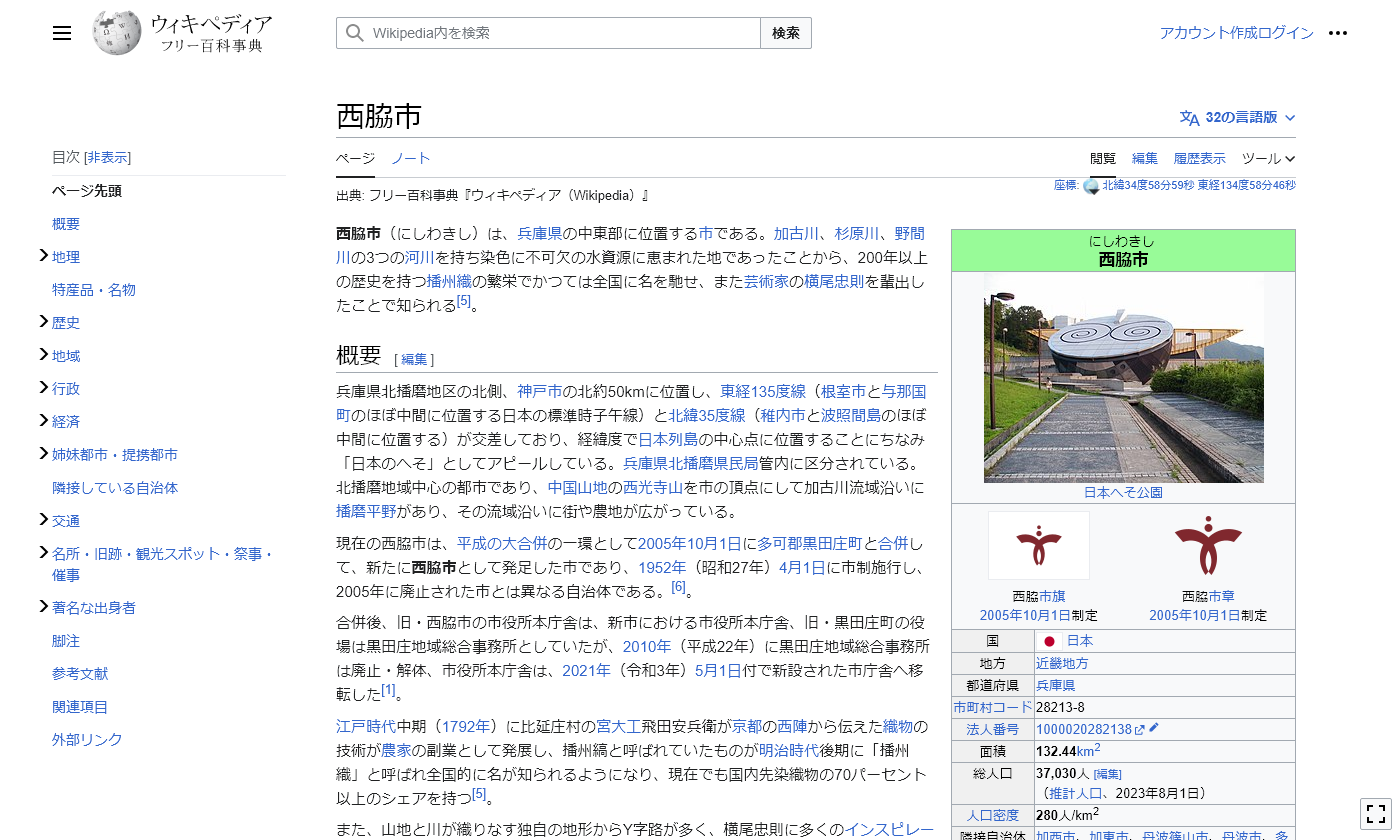Image resolution: width=1400 pixels, height=840 pixels.
Task: Jump to ページ先頭 in contents
Action: click(x=87, y=191)
